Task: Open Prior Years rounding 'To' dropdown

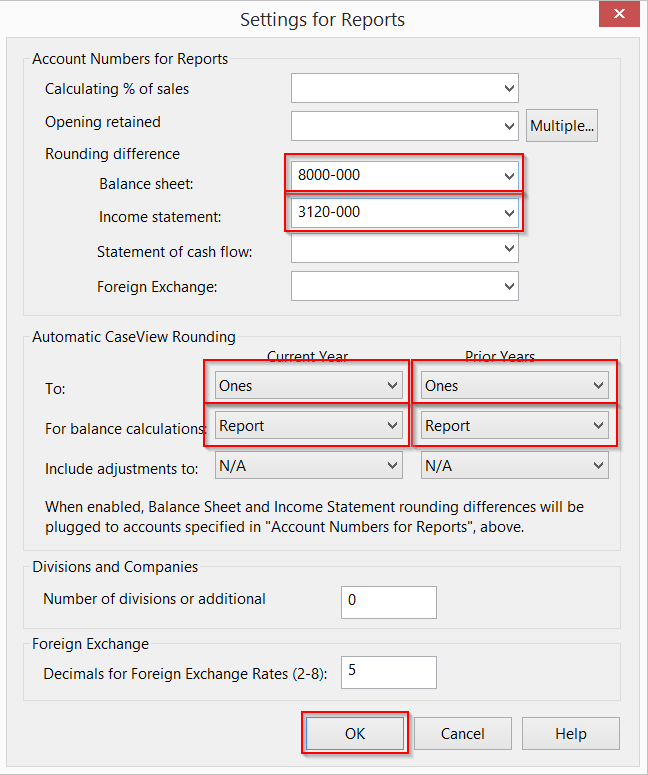Action: click(x=514, y=386)
